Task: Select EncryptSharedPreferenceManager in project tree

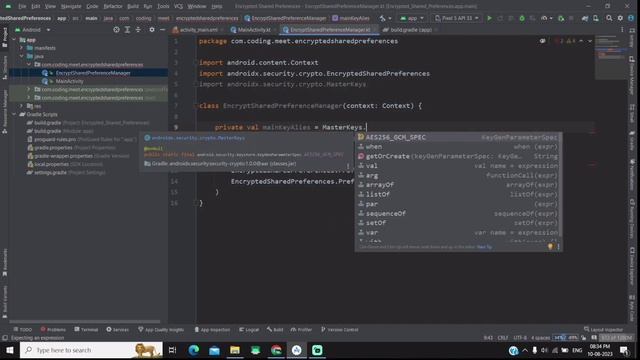Action: pyautogui.click(x=93, y=73)
